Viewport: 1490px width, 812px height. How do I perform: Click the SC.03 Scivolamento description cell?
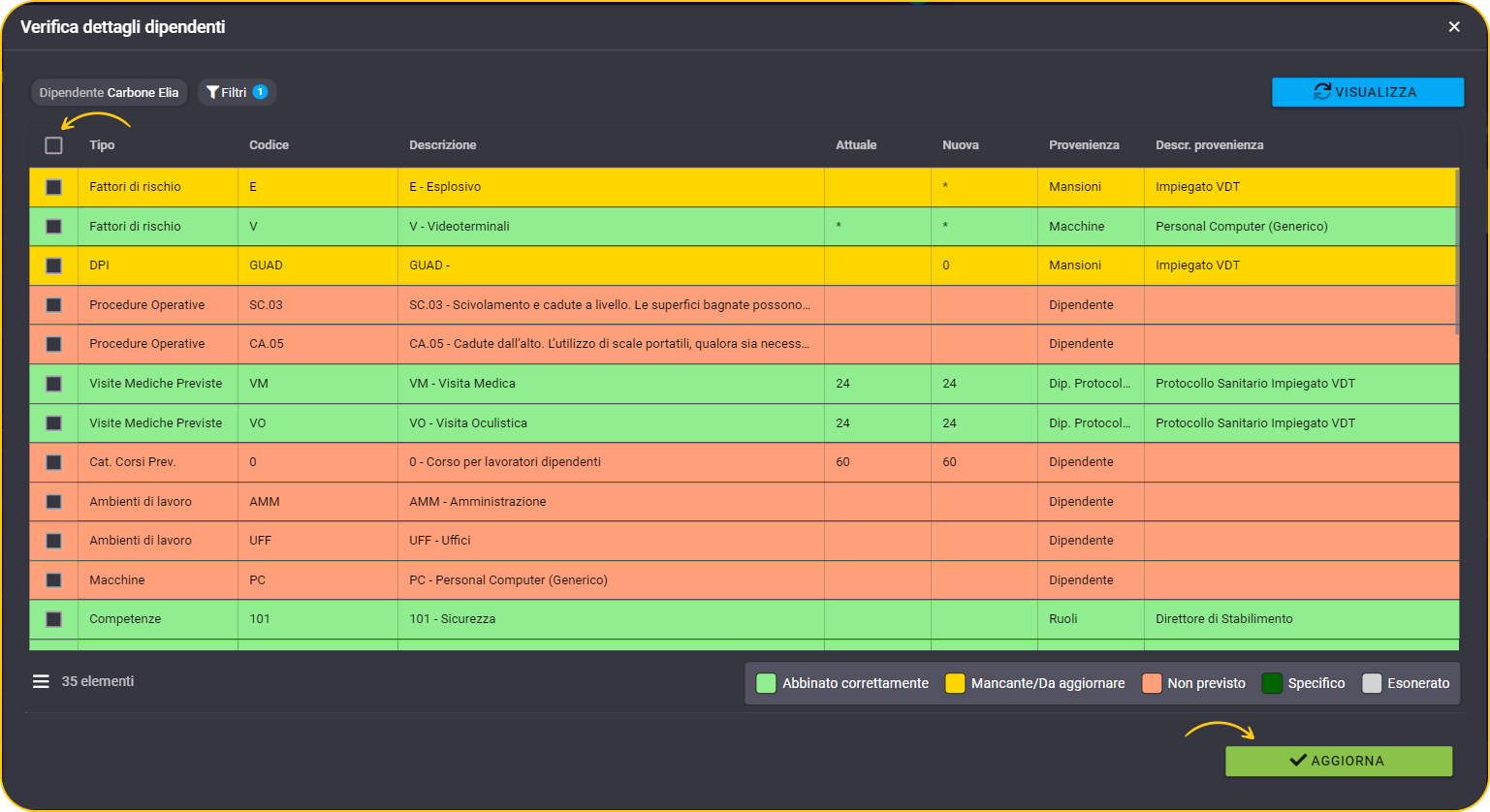pos(611,305)
